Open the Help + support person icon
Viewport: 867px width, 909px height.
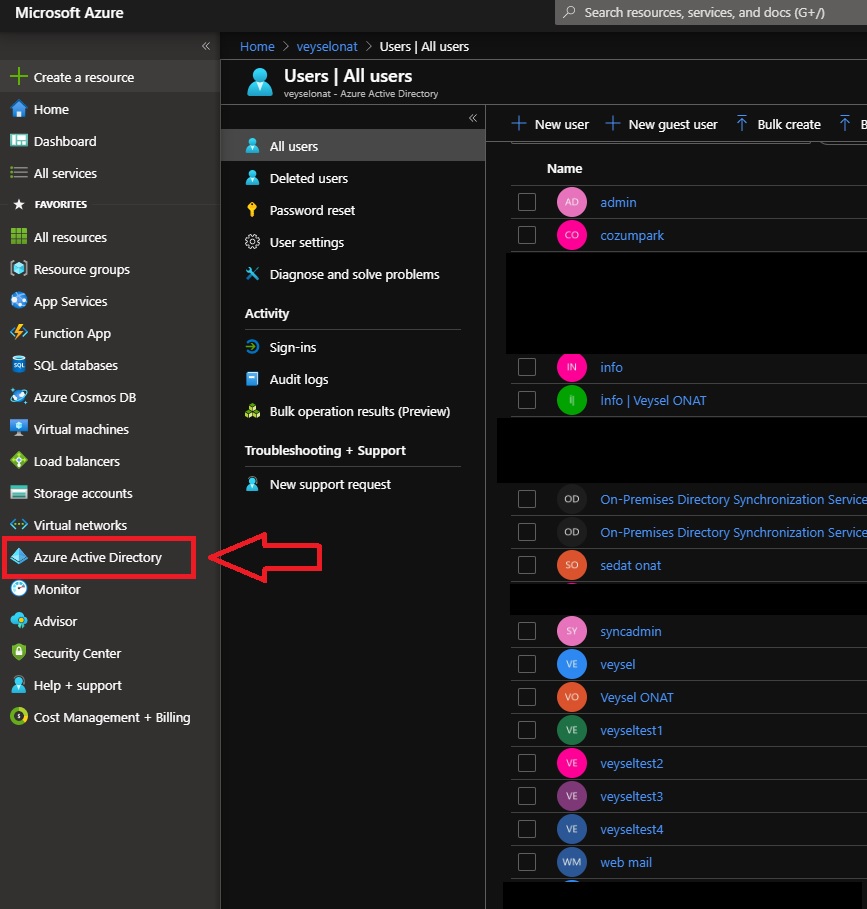point(19,685)
